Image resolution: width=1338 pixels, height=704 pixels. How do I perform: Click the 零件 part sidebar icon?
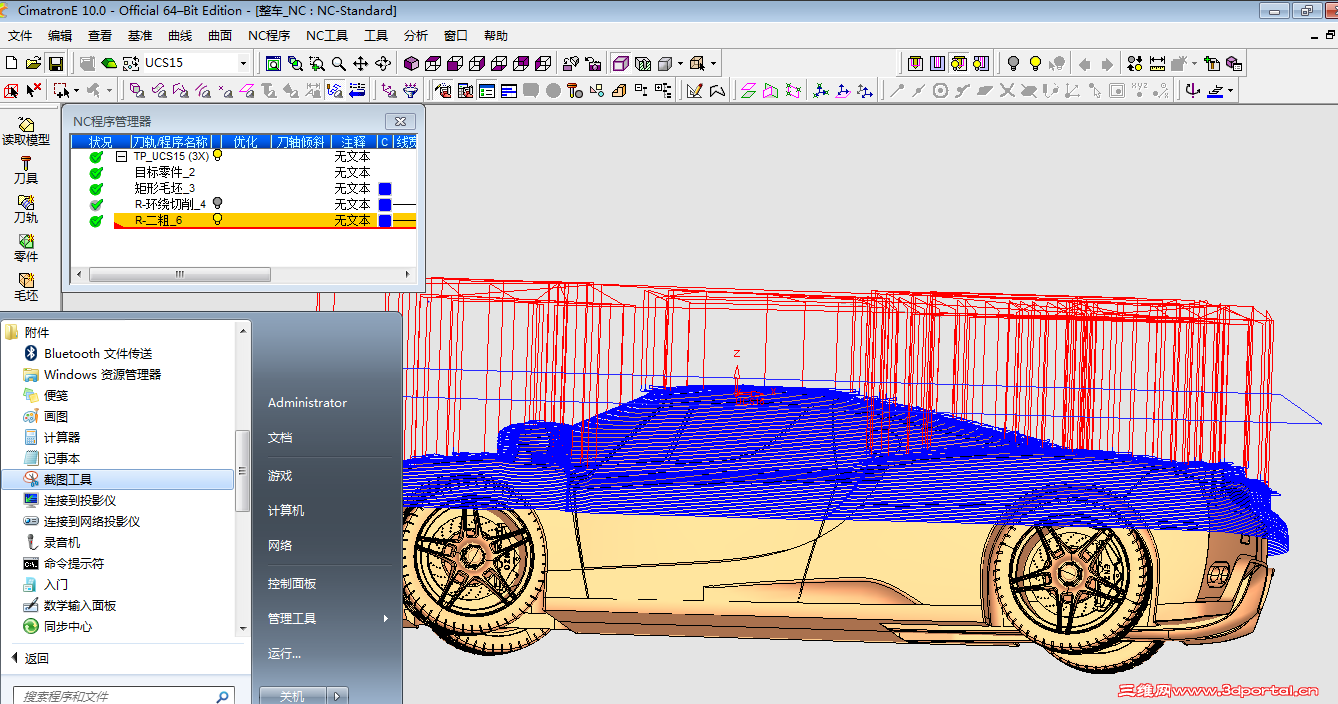[26, 247]
